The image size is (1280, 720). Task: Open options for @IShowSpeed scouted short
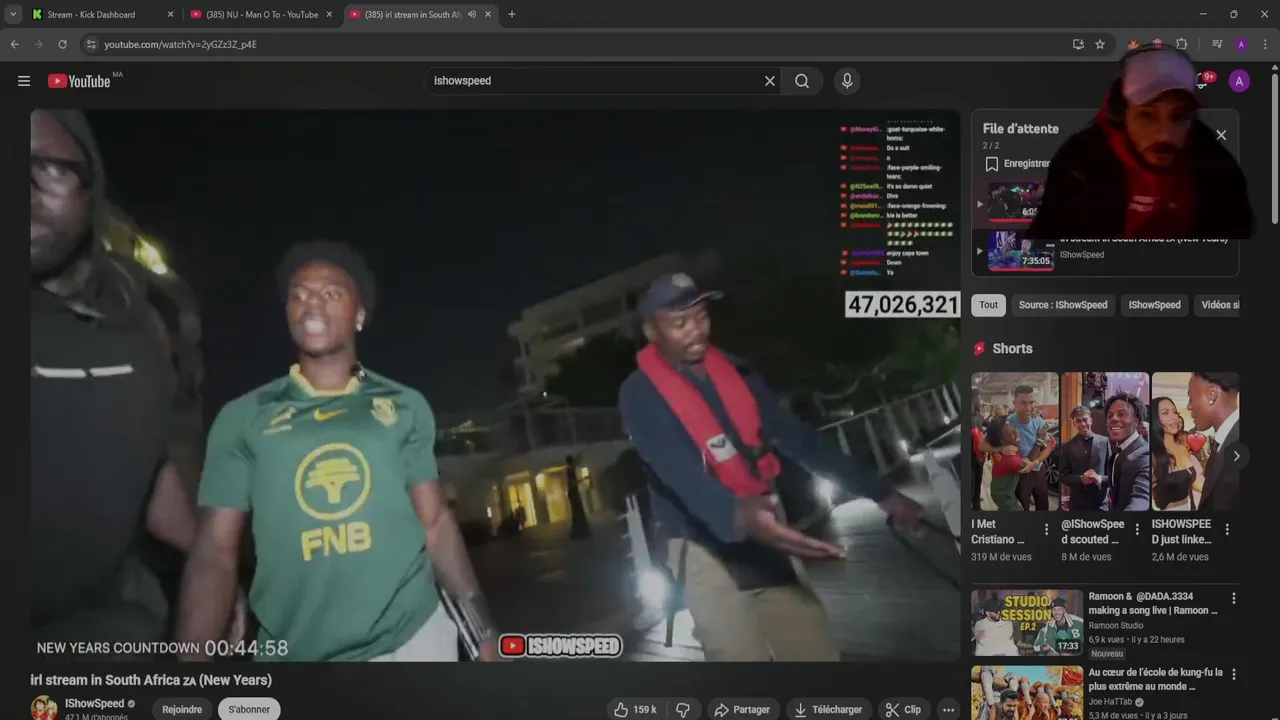click(1137, 530)
